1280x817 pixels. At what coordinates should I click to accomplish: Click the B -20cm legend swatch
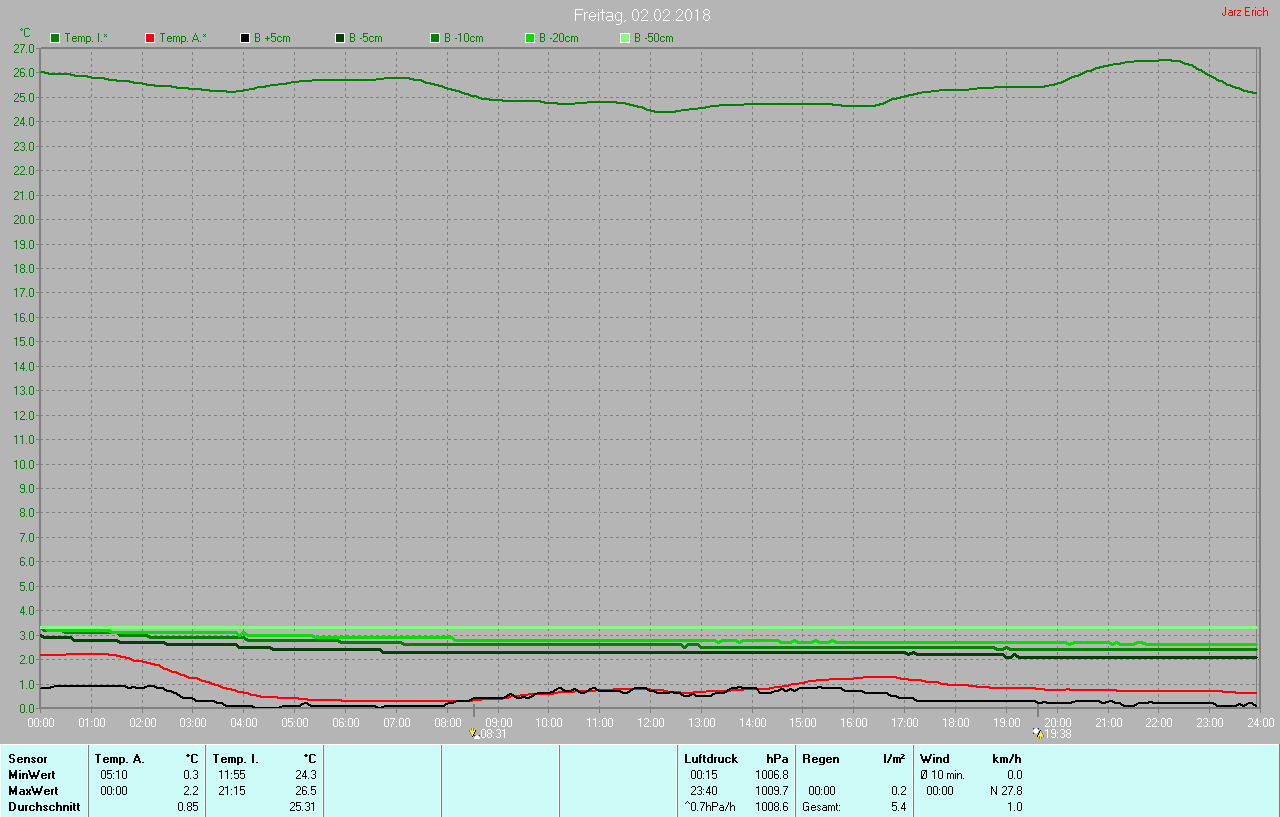click(530, 38)
